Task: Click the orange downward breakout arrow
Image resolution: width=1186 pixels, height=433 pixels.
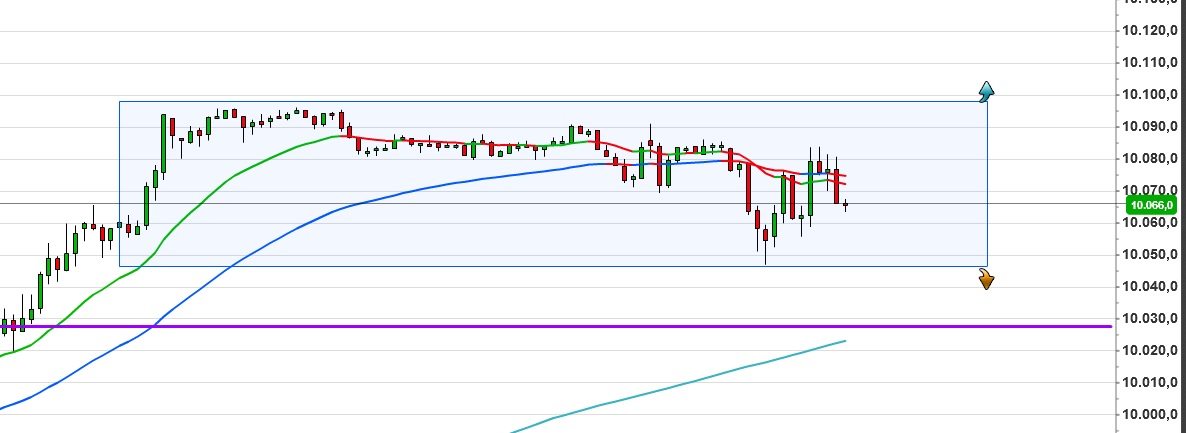Action: [x=986, y=279]
